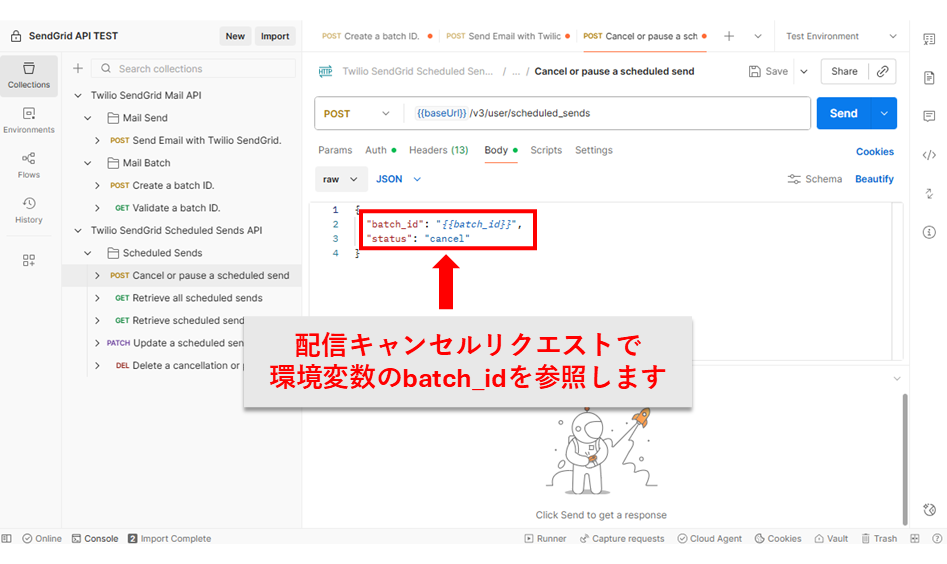Open the POST method dropdown
The image size is (947, 564).
coord(358,114)
